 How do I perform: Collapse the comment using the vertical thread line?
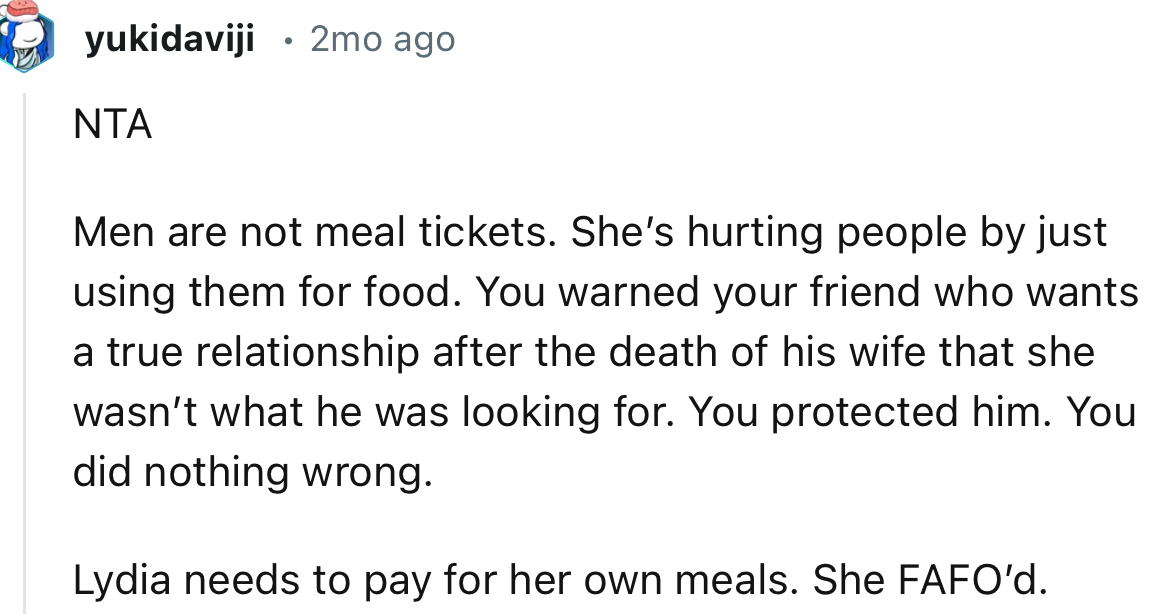[26, 350]
